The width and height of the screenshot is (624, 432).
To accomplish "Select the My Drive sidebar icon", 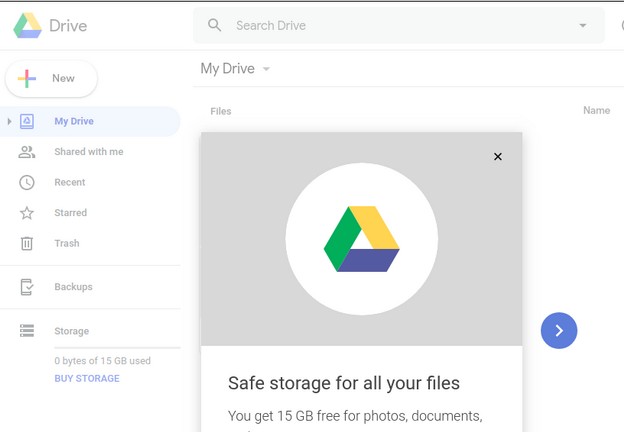I will (x=27, y=121).
